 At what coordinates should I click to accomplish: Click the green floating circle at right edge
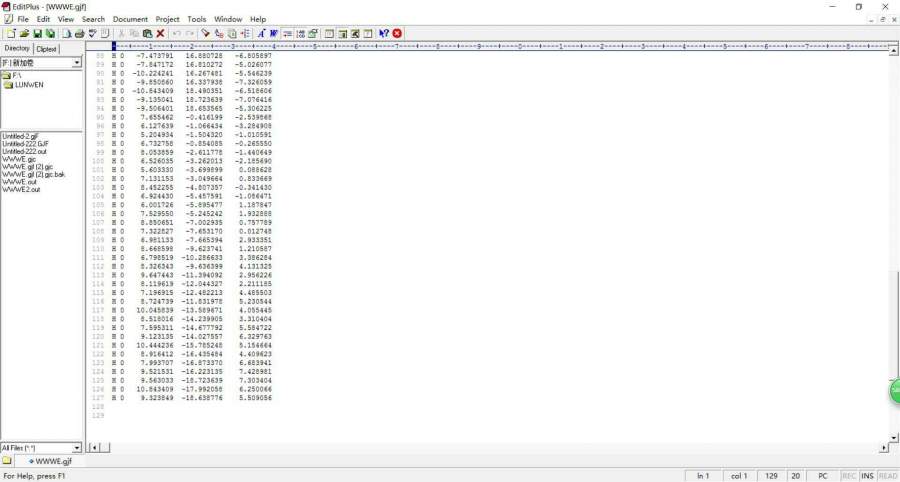click(x=895, y=390)
